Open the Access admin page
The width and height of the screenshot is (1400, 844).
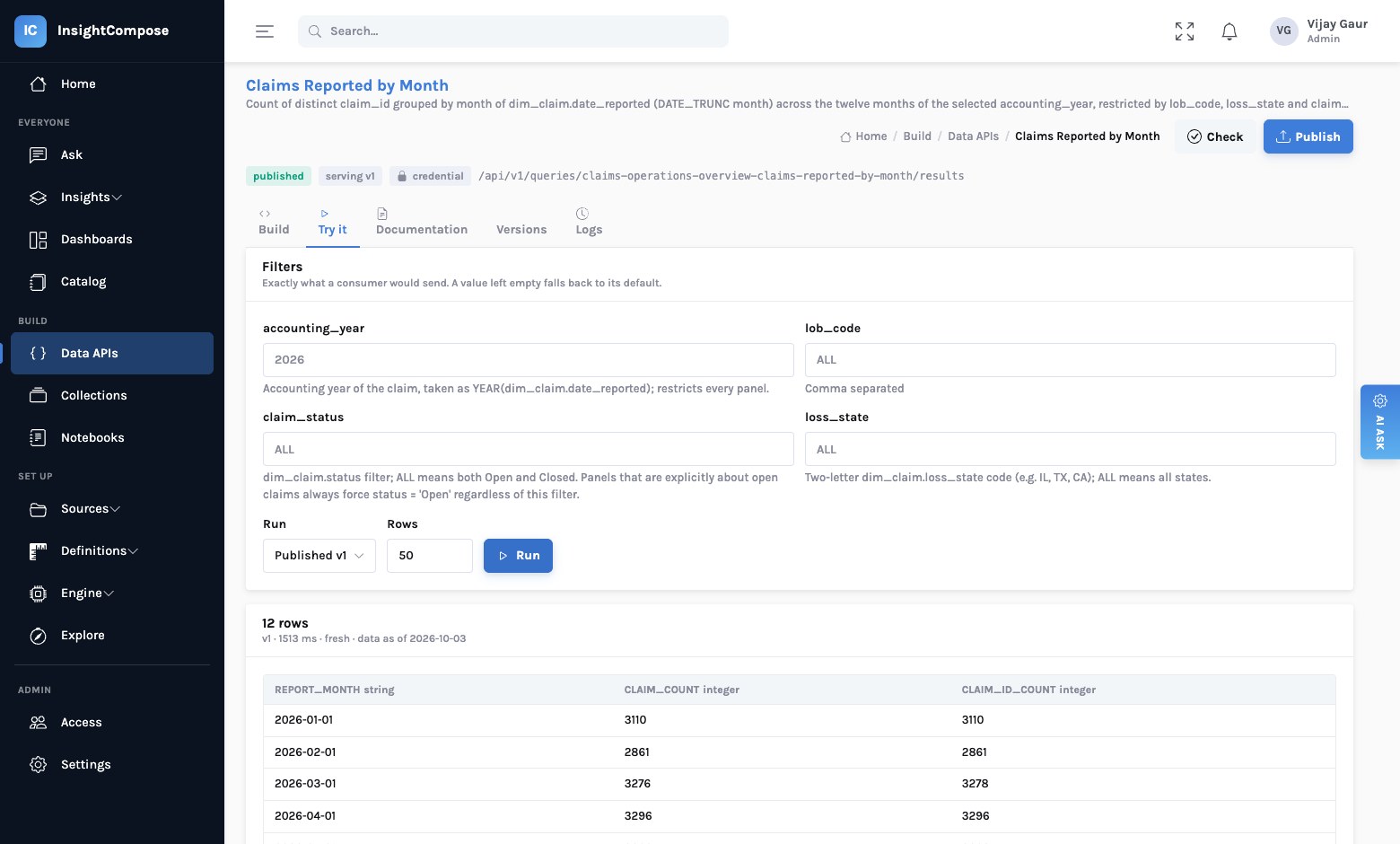pyautogui.click(x=112, y=722)
